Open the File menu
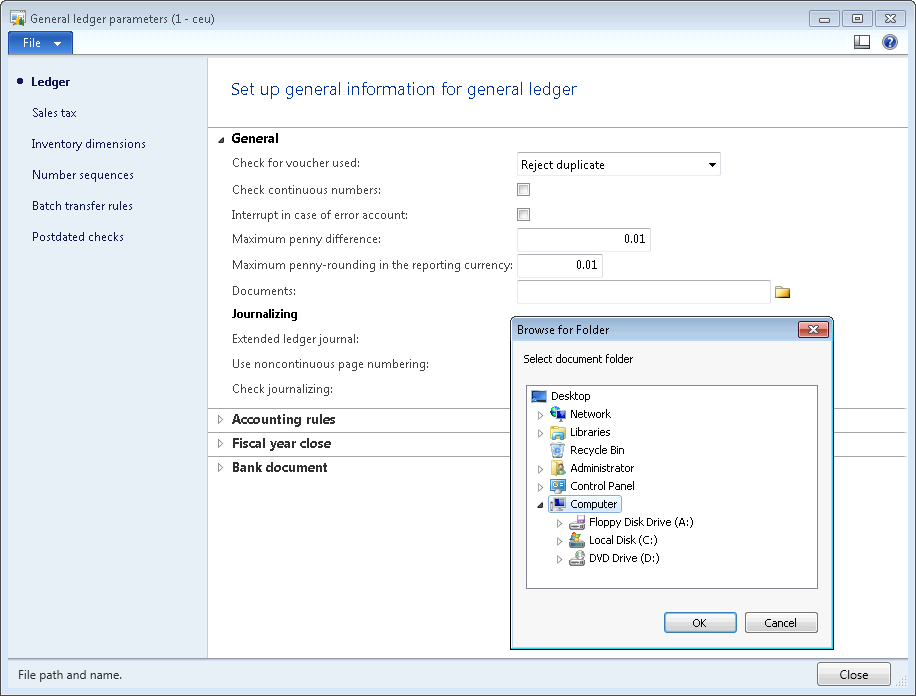 40,43
